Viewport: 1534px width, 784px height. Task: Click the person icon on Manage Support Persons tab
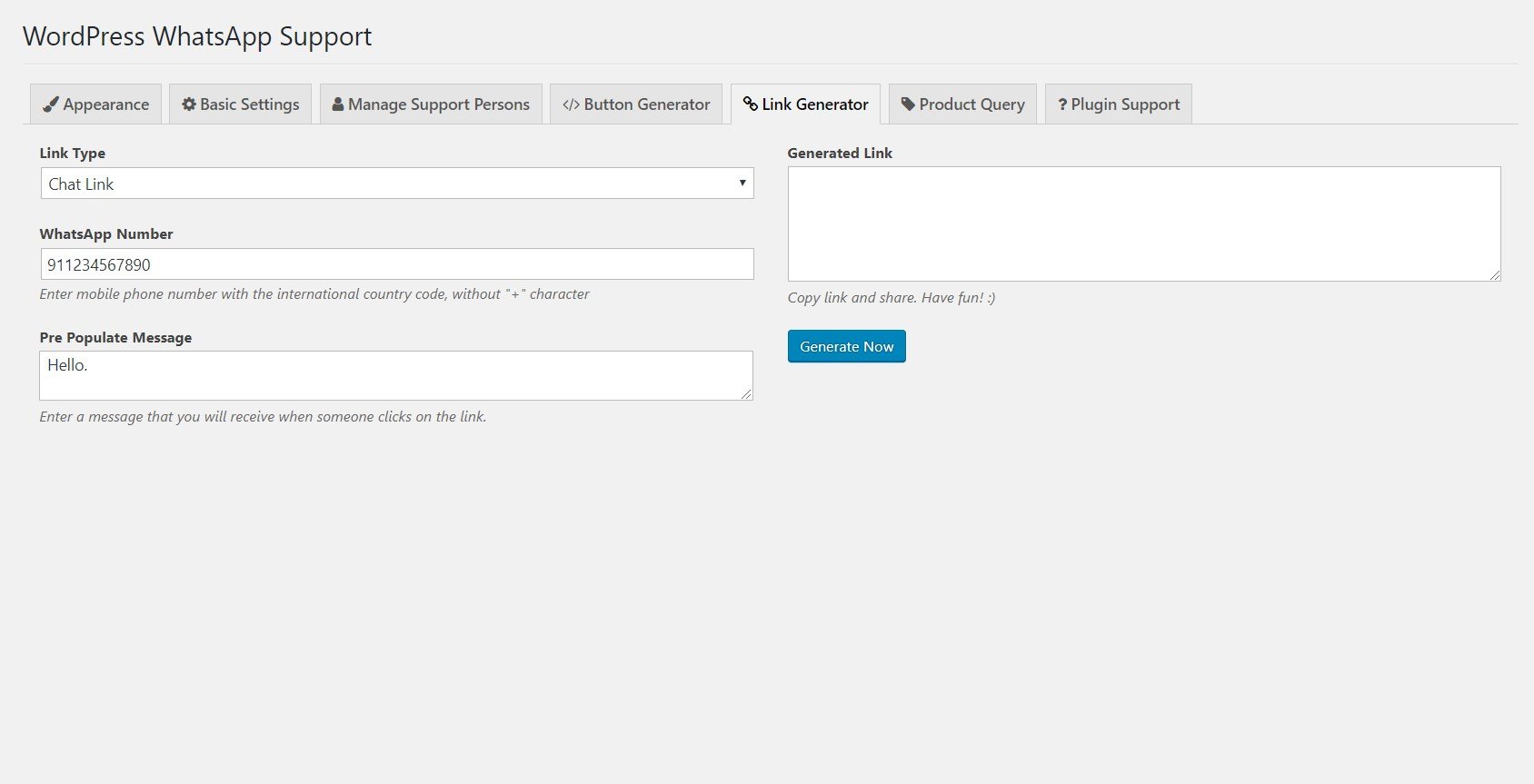[x=338, y=104]
